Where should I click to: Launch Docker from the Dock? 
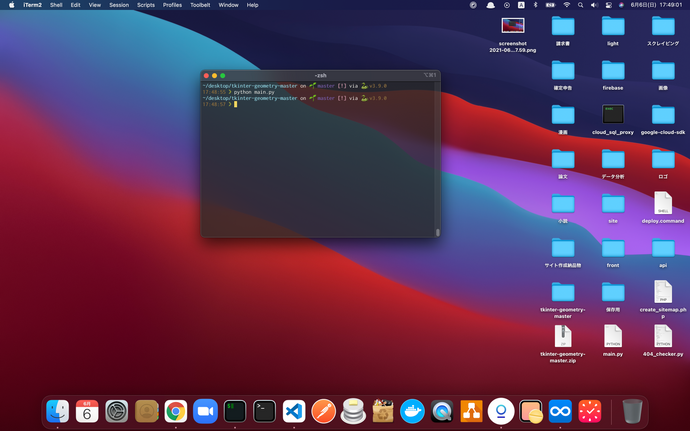[x=412, y=411]
